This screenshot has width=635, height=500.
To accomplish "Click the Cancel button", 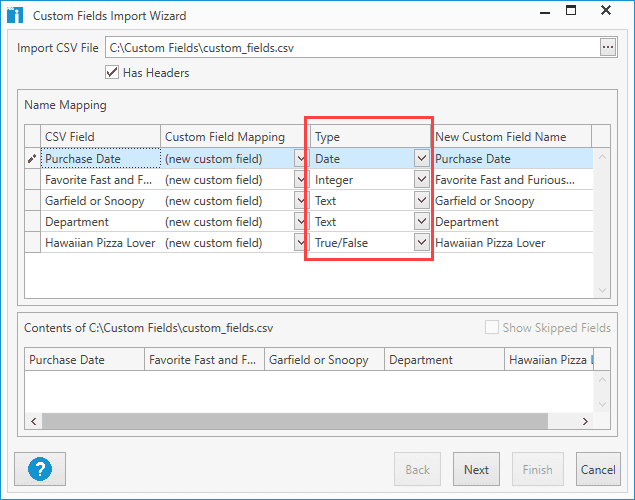I will (x=598, y=469).
